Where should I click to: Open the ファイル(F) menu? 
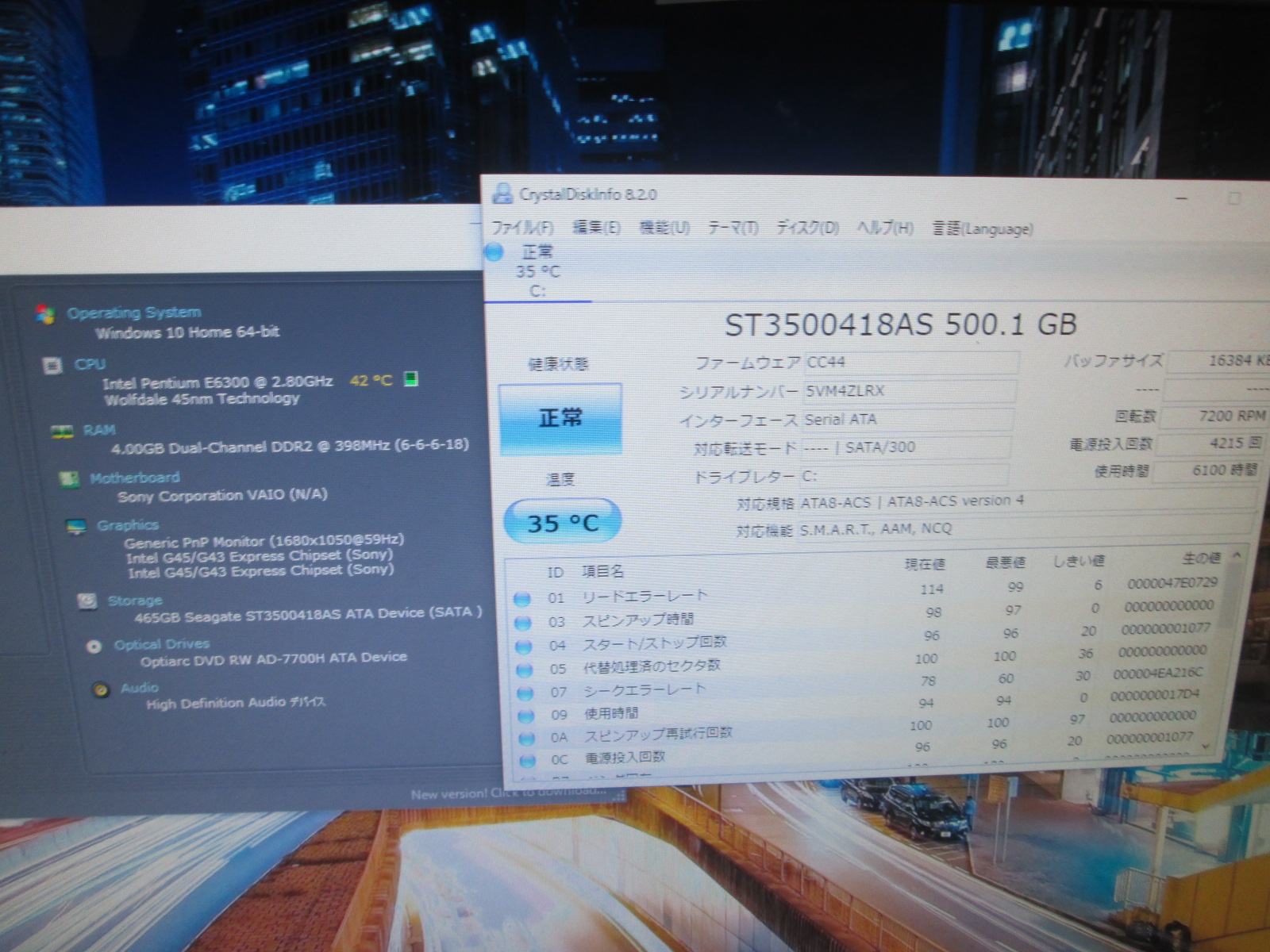(x=521, y=228)
